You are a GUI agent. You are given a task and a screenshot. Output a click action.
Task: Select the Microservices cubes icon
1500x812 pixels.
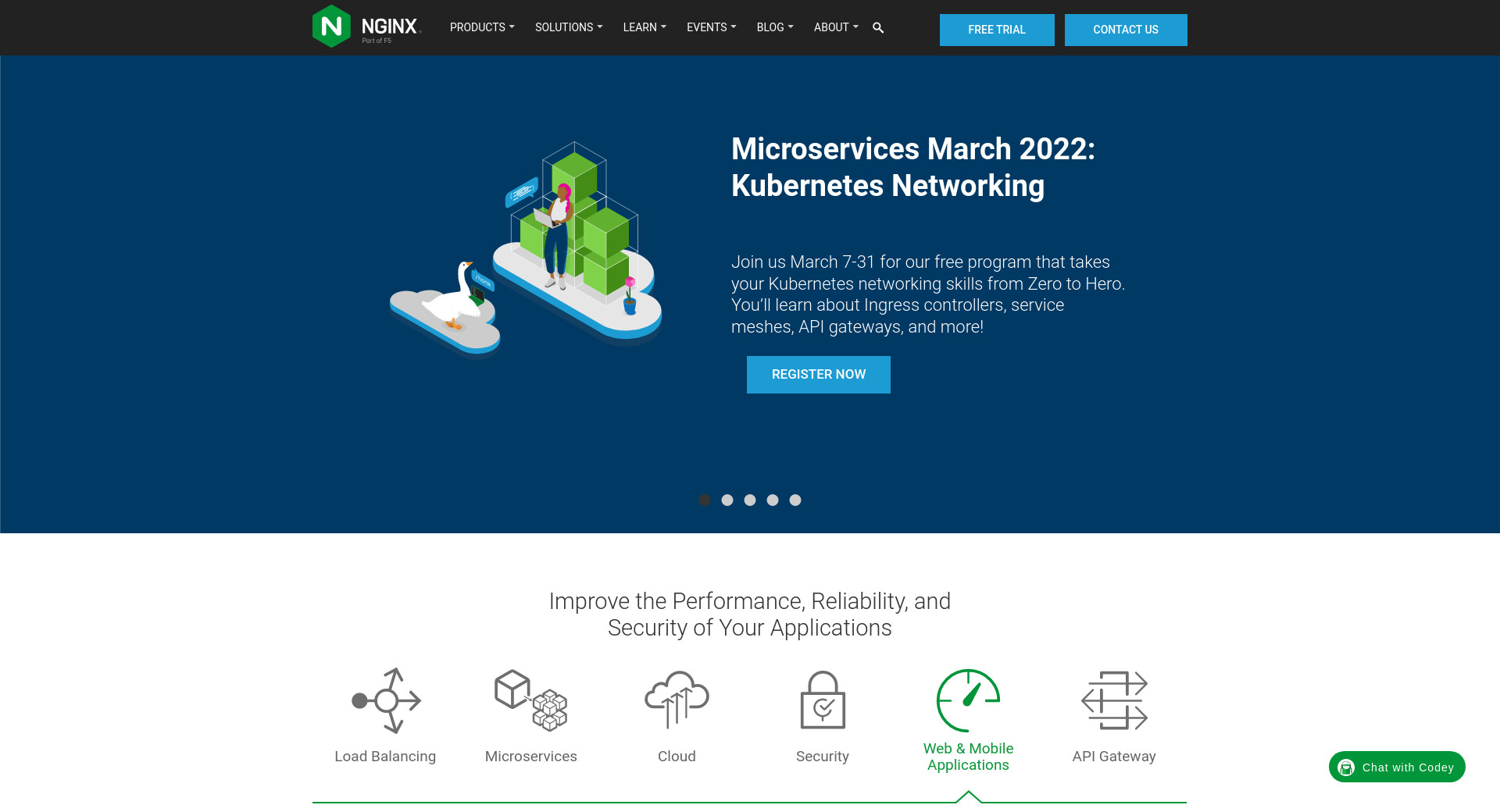[531, 700]
